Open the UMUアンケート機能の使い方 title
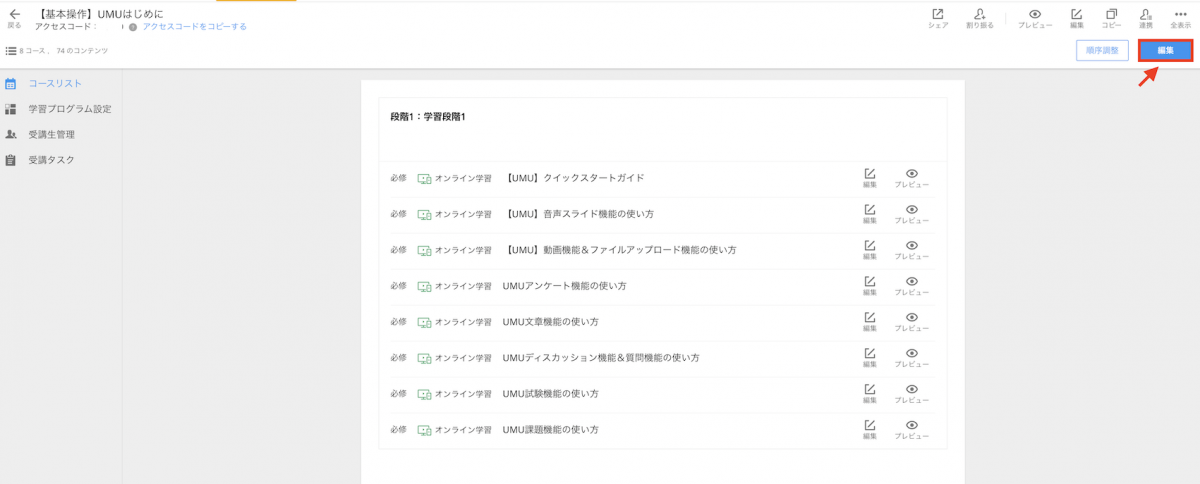1200x484 pixels. [x=564, y=286]
